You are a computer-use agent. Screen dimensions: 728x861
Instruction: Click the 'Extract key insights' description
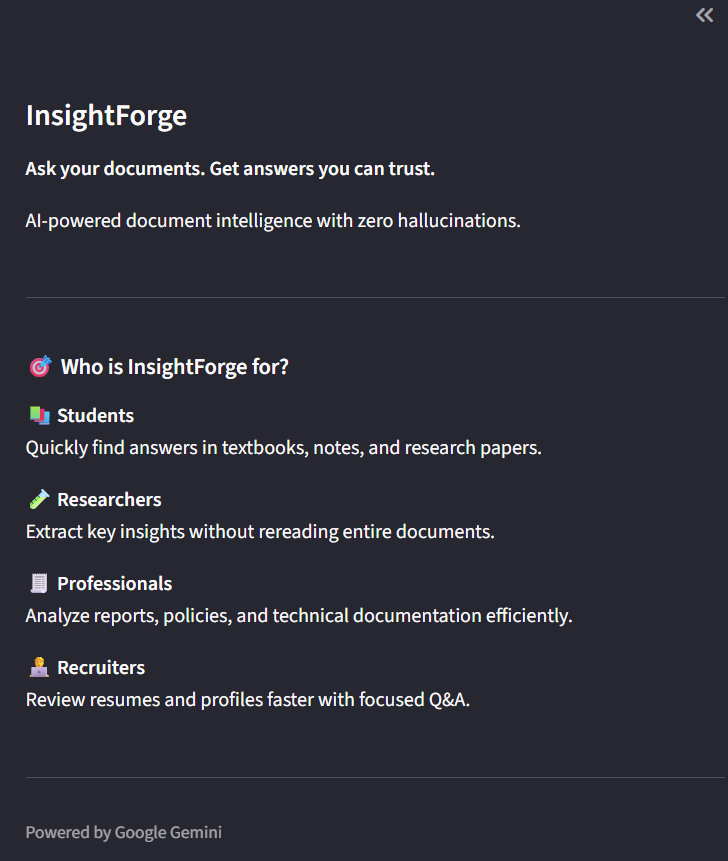pyautogui.click(x=260, y=532)
